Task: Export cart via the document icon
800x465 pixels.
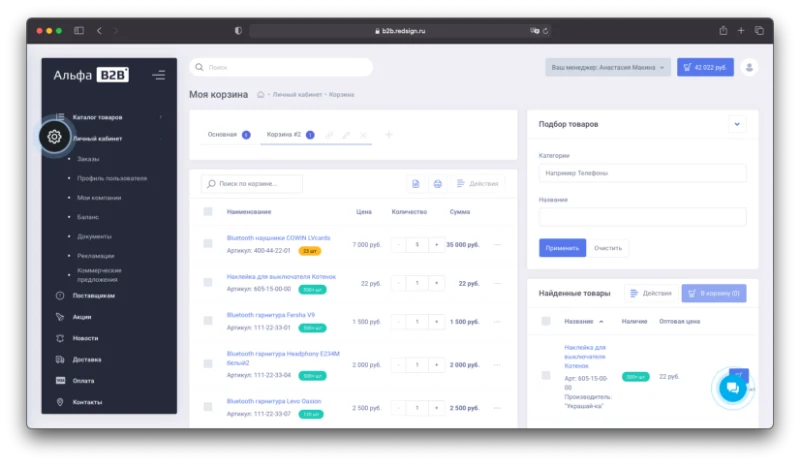Action: (416, 184)
